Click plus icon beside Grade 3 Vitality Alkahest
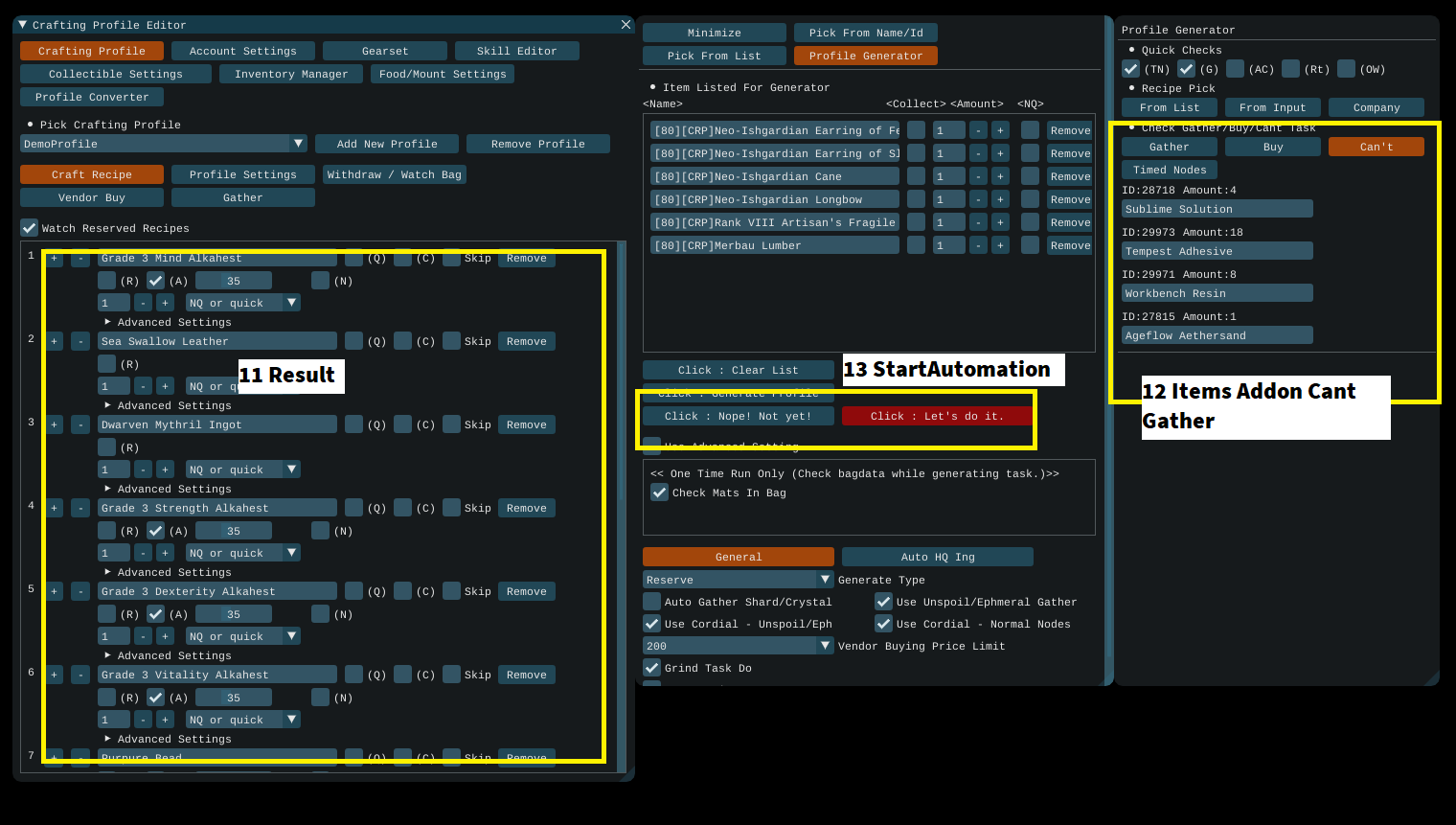 55,675
